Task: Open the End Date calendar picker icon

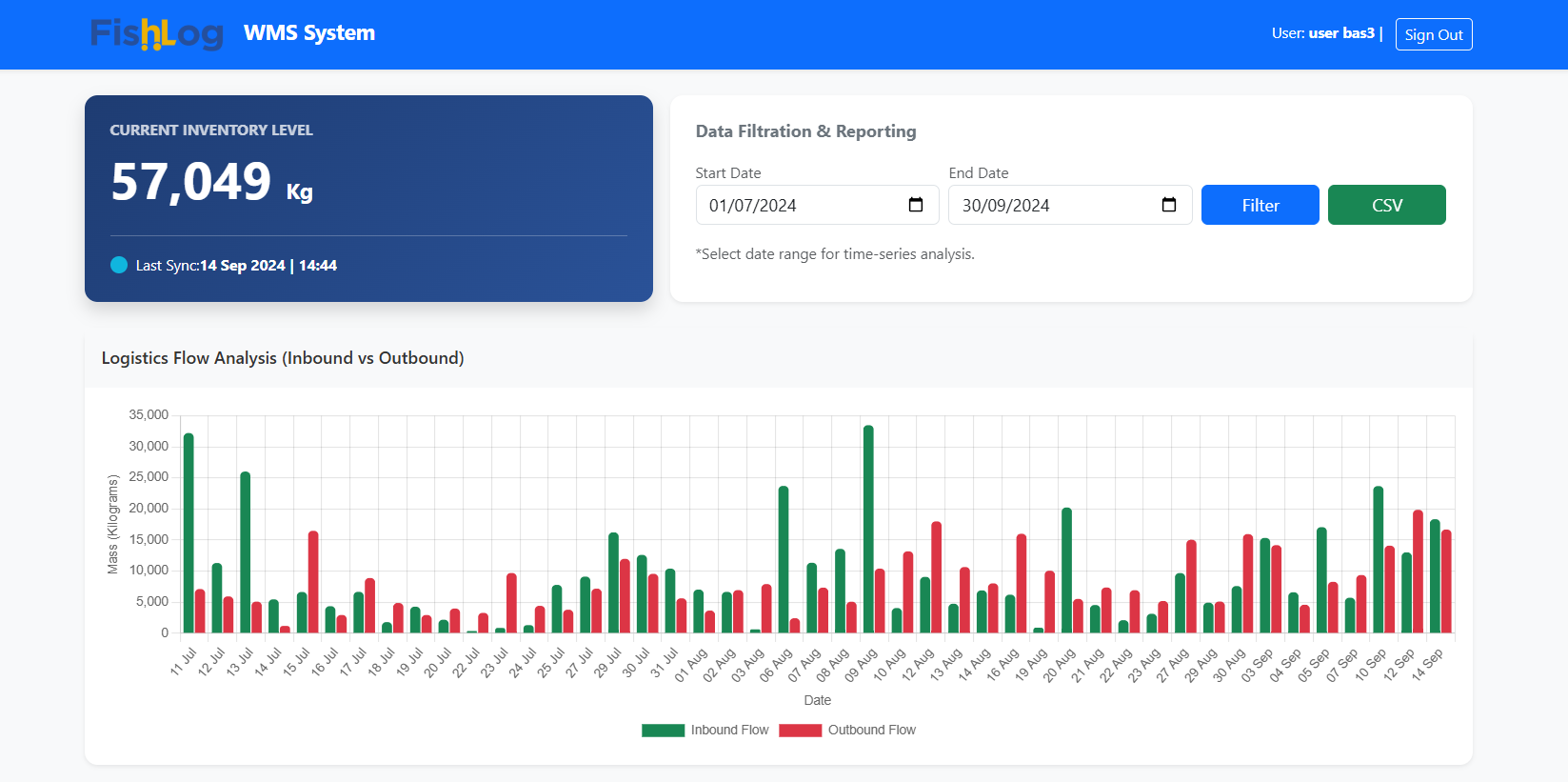Action: pyautogui.click(x=1169, y=205)
